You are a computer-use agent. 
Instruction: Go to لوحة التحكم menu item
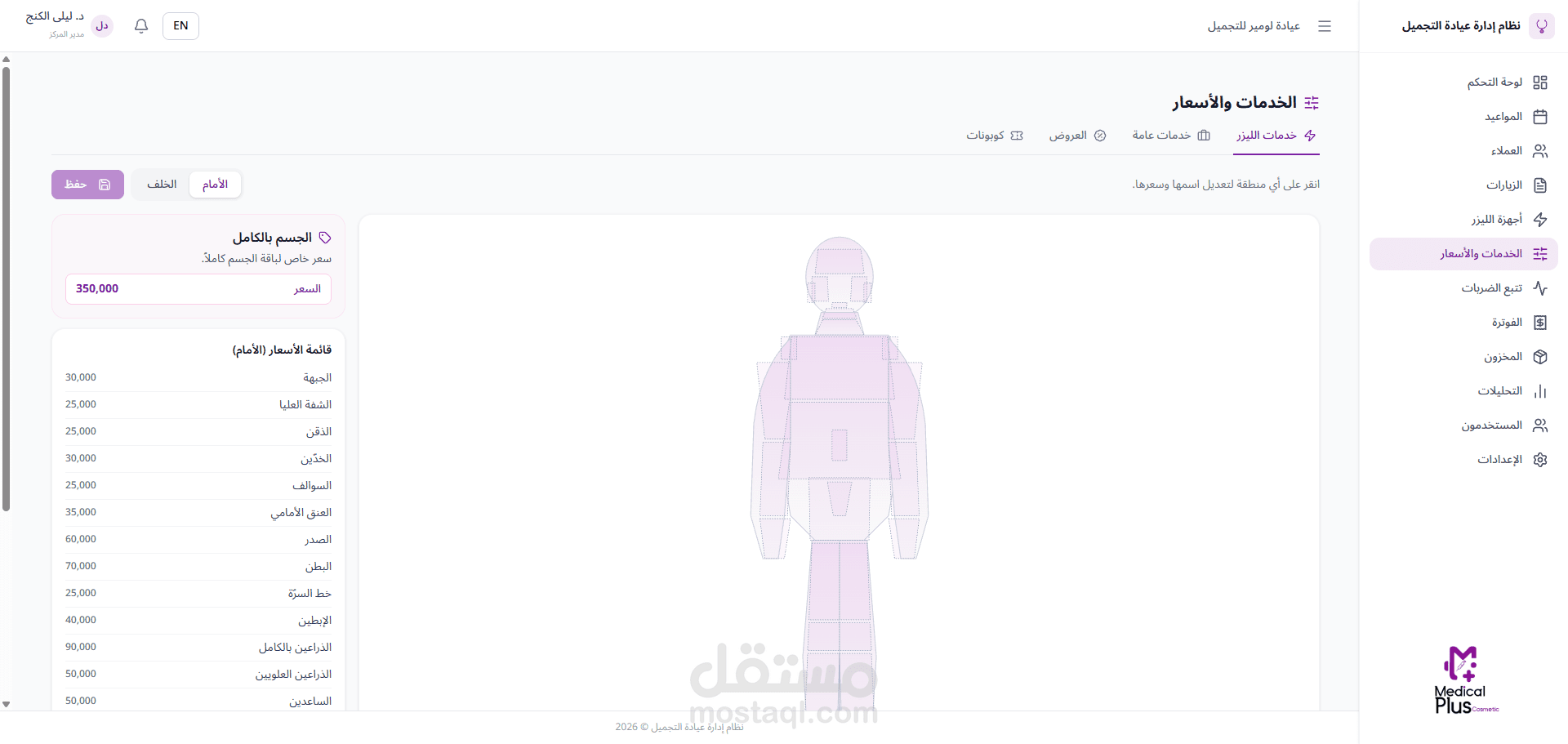[1463, 82]
